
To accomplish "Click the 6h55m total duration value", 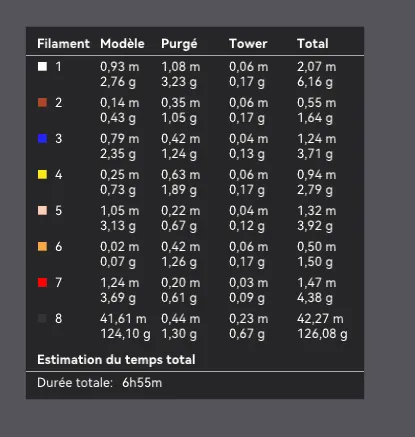I will (x=142, y=383).
